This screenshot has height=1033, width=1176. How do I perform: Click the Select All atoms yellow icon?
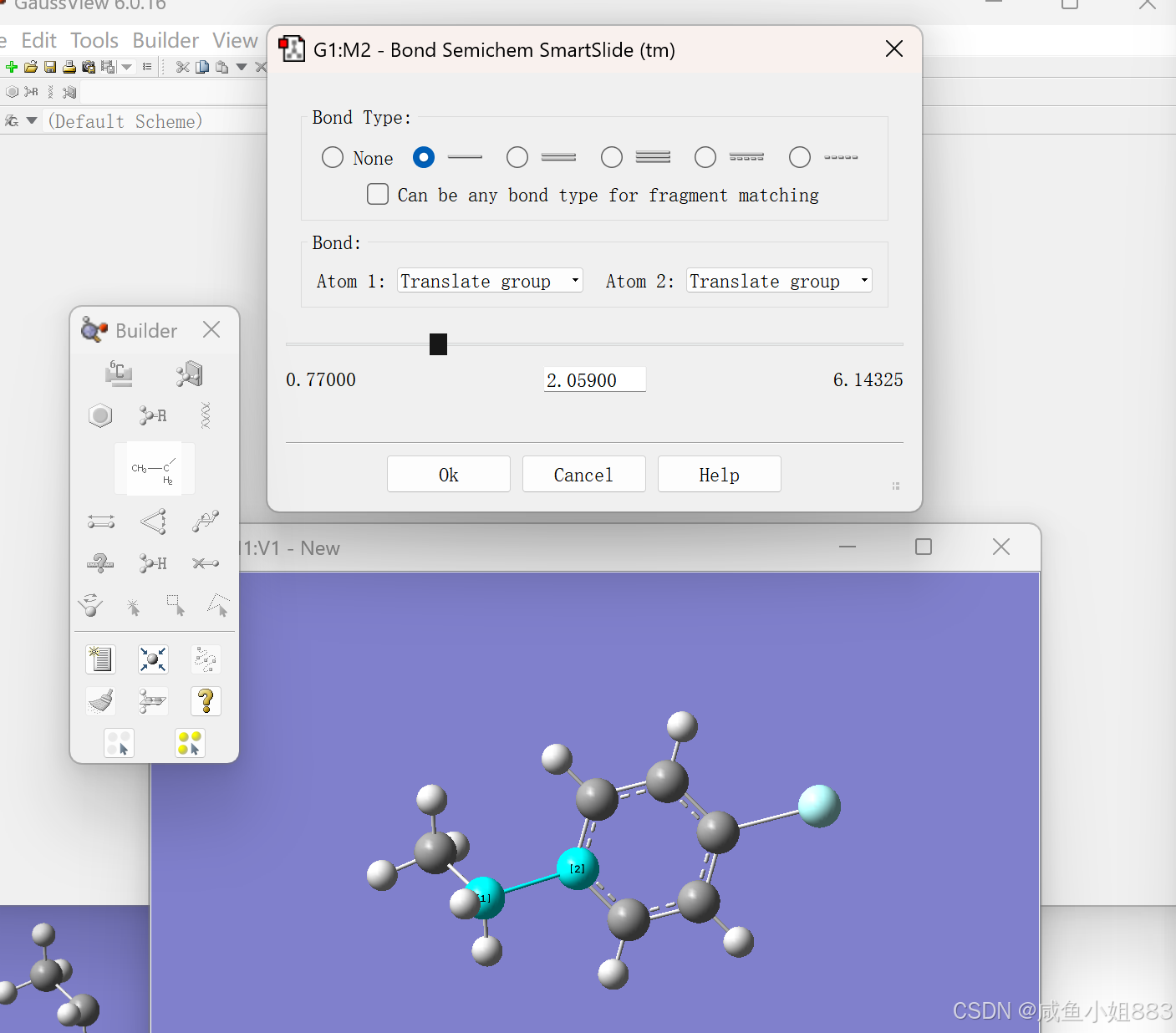[190, 743]
